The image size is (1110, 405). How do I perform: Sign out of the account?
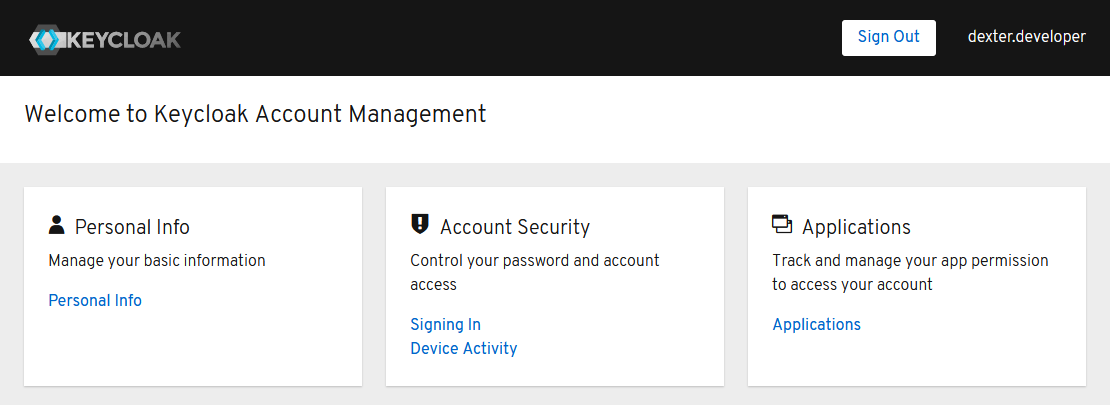pyautogui.click(x=888, y=37)
